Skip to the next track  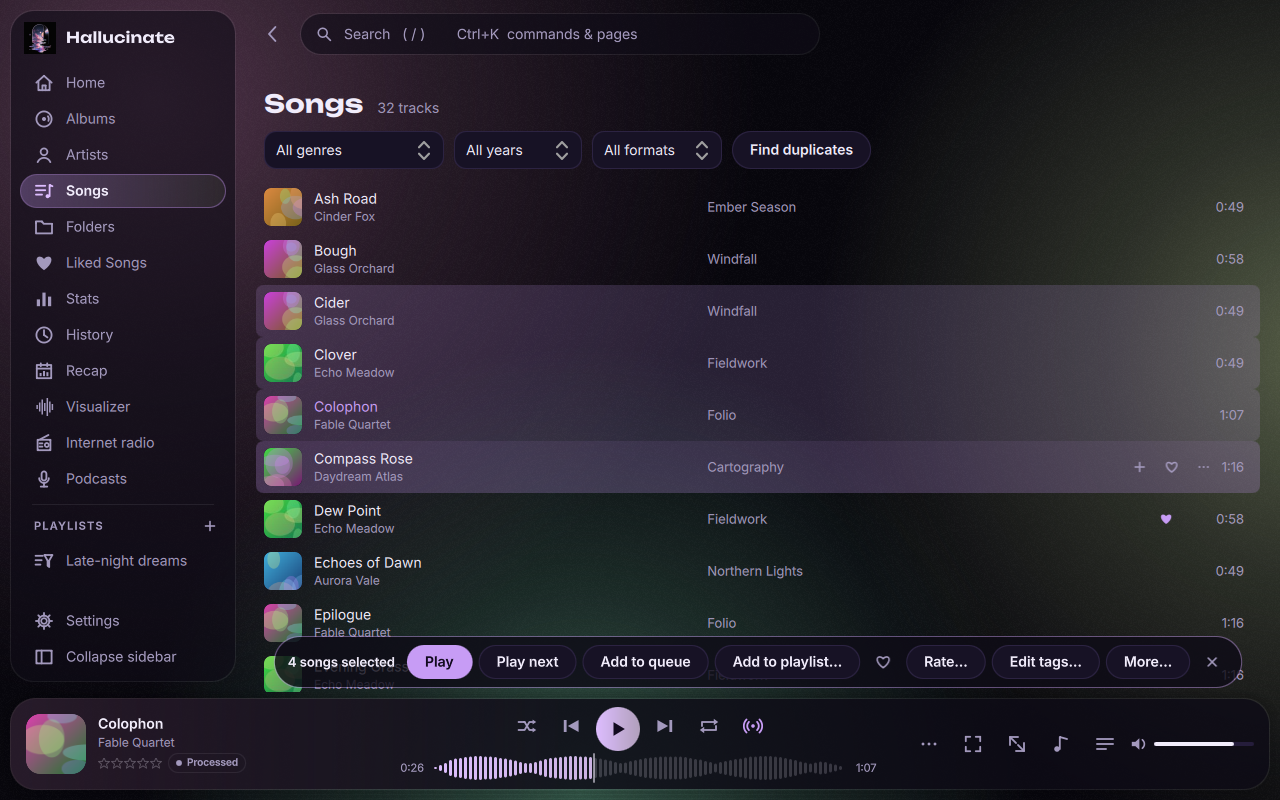665,726
